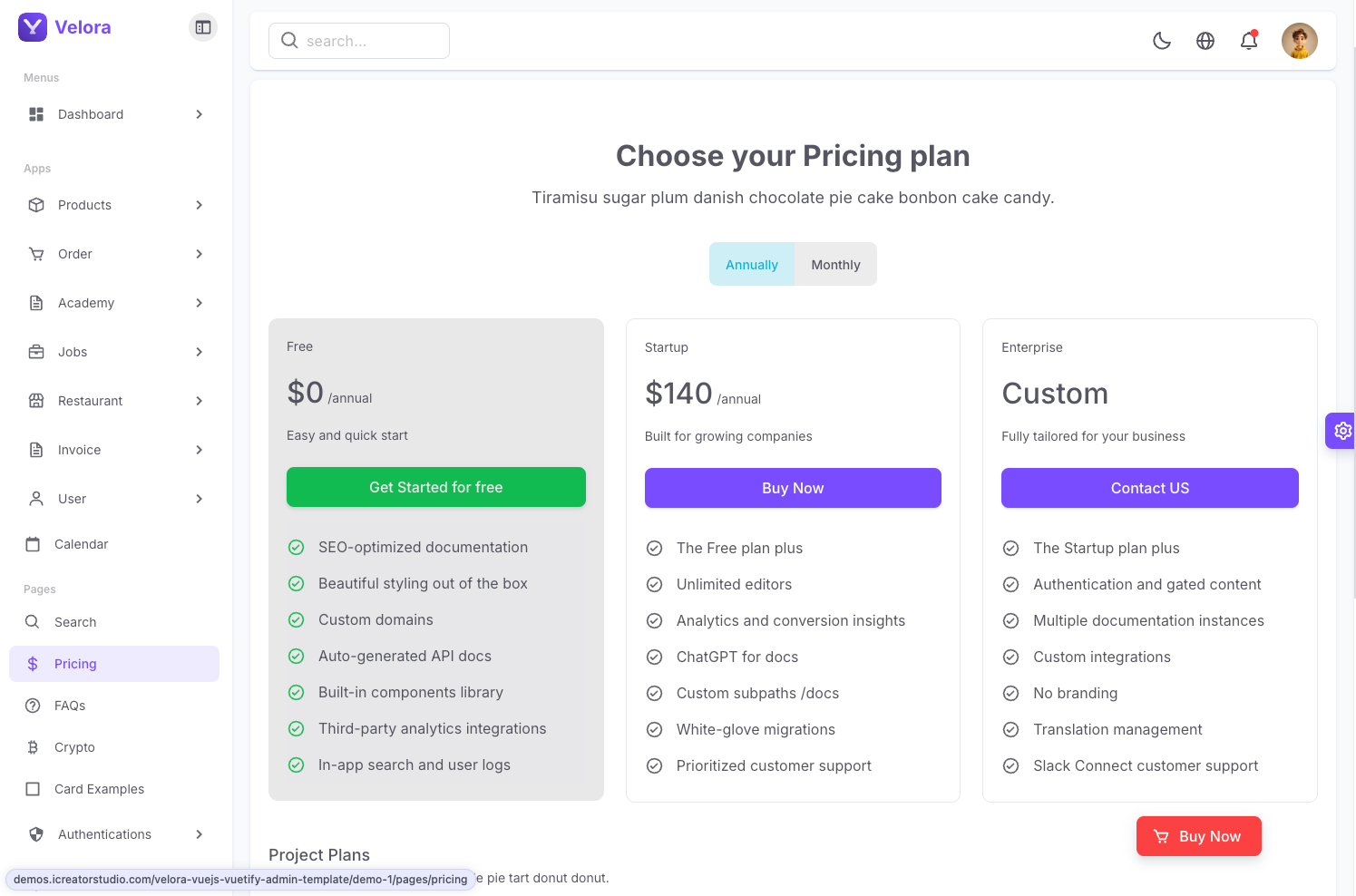The height and width of the screenshot is (896, 1356).
Task: Open the theme customizer gear icon
Action: pyautogui.click(x=1342, y=431)
